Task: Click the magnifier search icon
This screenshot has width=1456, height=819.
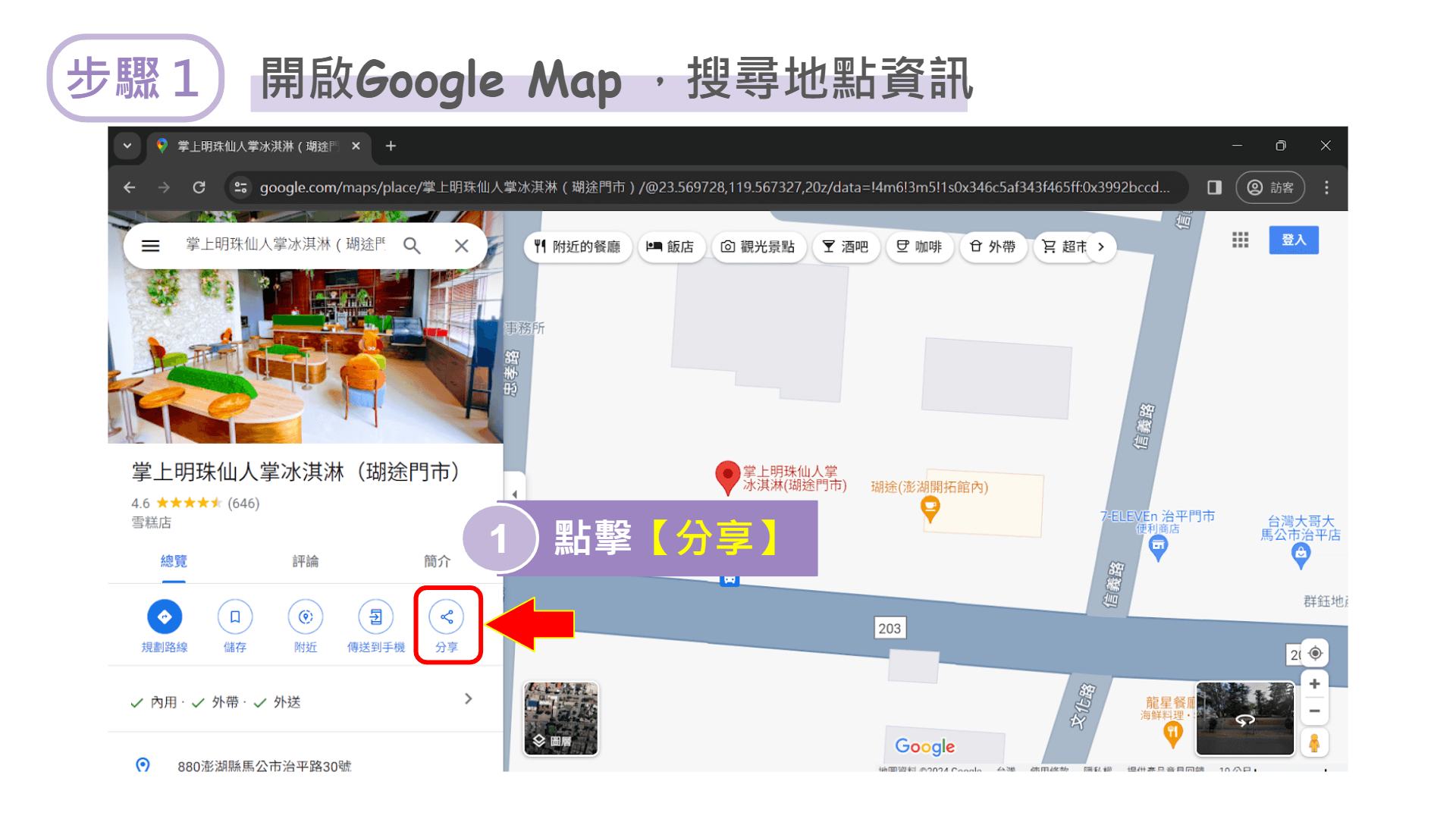Action: 412,246
